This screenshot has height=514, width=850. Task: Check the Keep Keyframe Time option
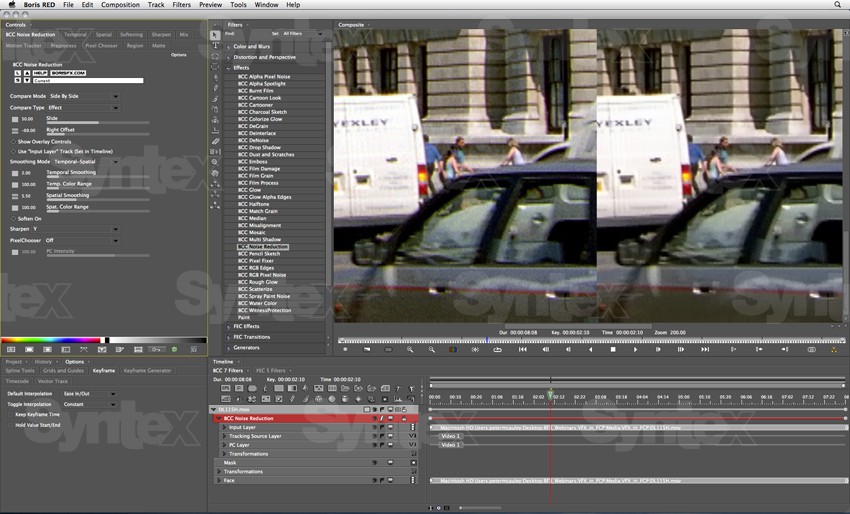coord(11,414)
